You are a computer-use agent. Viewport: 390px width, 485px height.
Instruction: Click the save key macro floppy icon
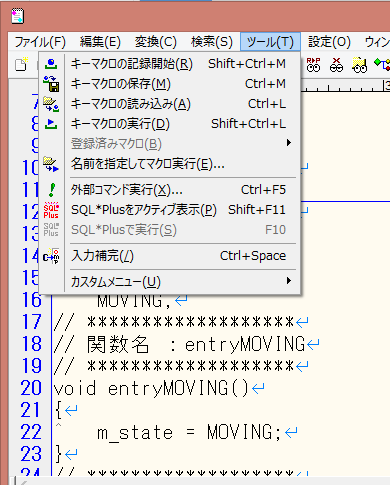[x=51, y=83]
